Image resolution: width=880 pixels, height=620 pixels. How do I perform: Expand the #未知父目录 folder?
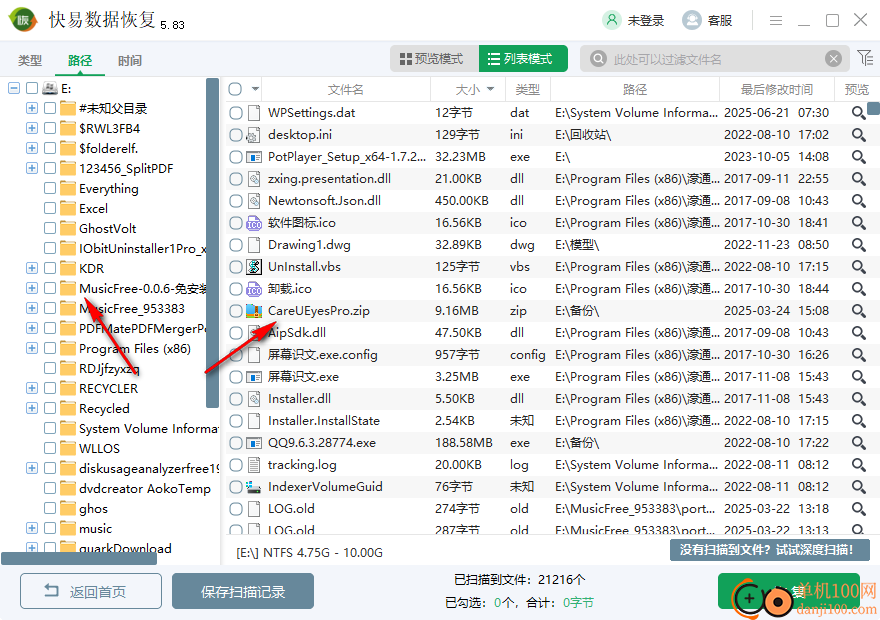32,108
